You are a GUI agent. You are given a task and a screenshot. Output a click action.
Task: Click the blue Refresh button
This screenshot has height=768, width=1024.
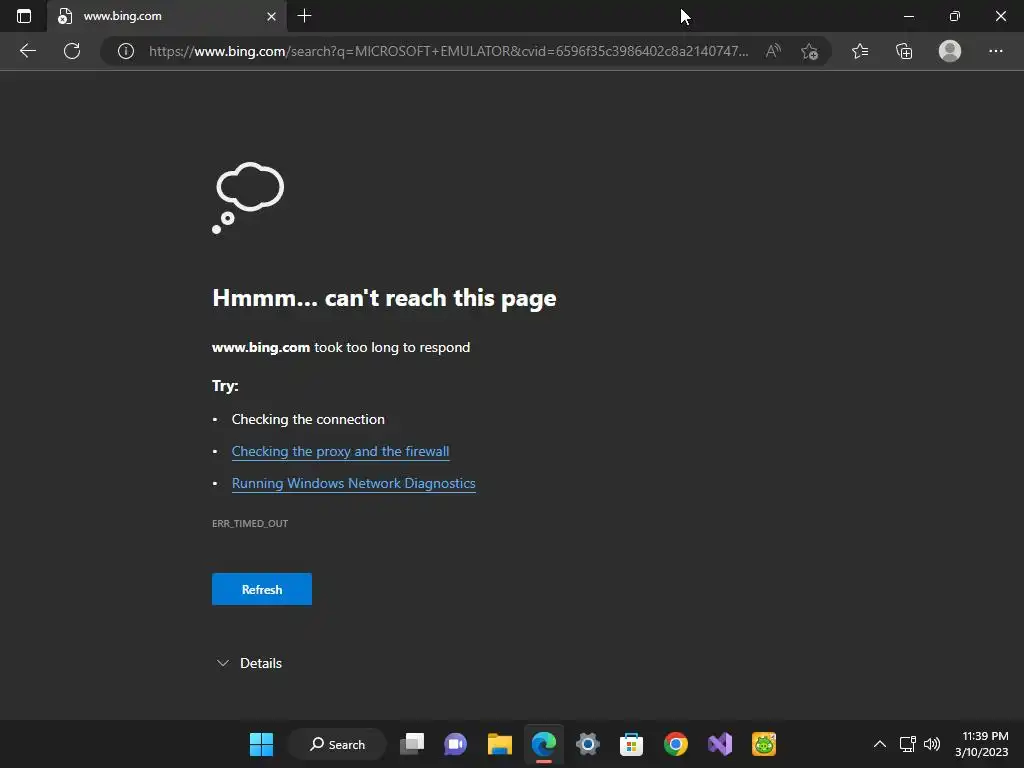coord(262,589)
